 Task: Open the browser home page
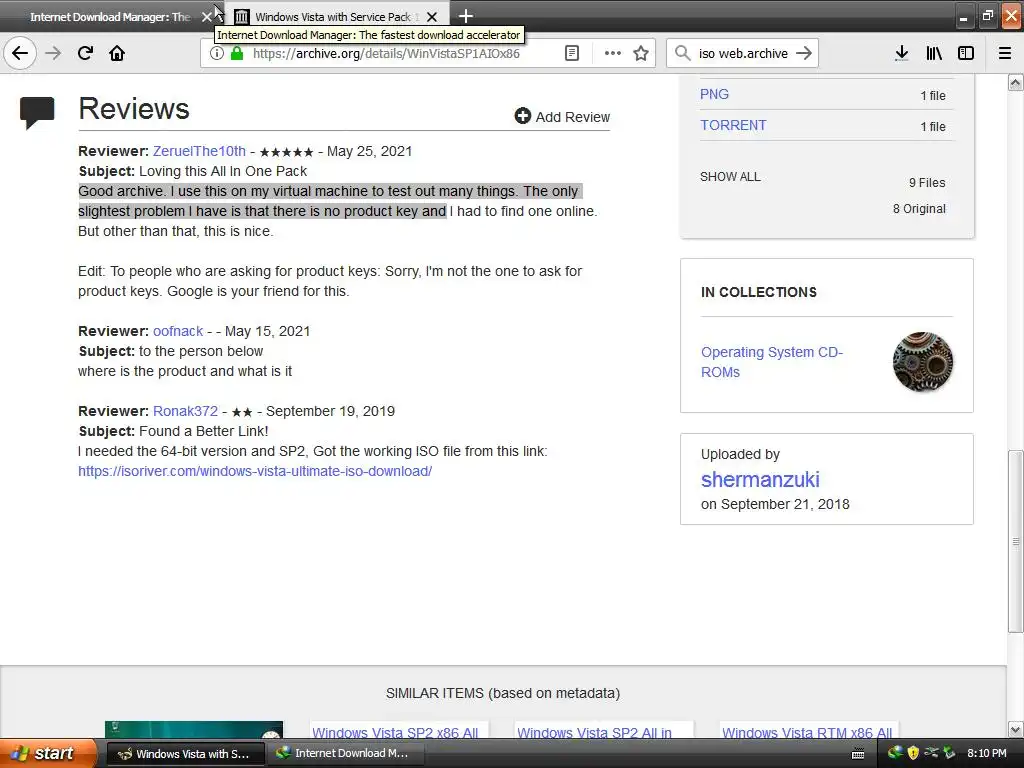tap(117, 53)
